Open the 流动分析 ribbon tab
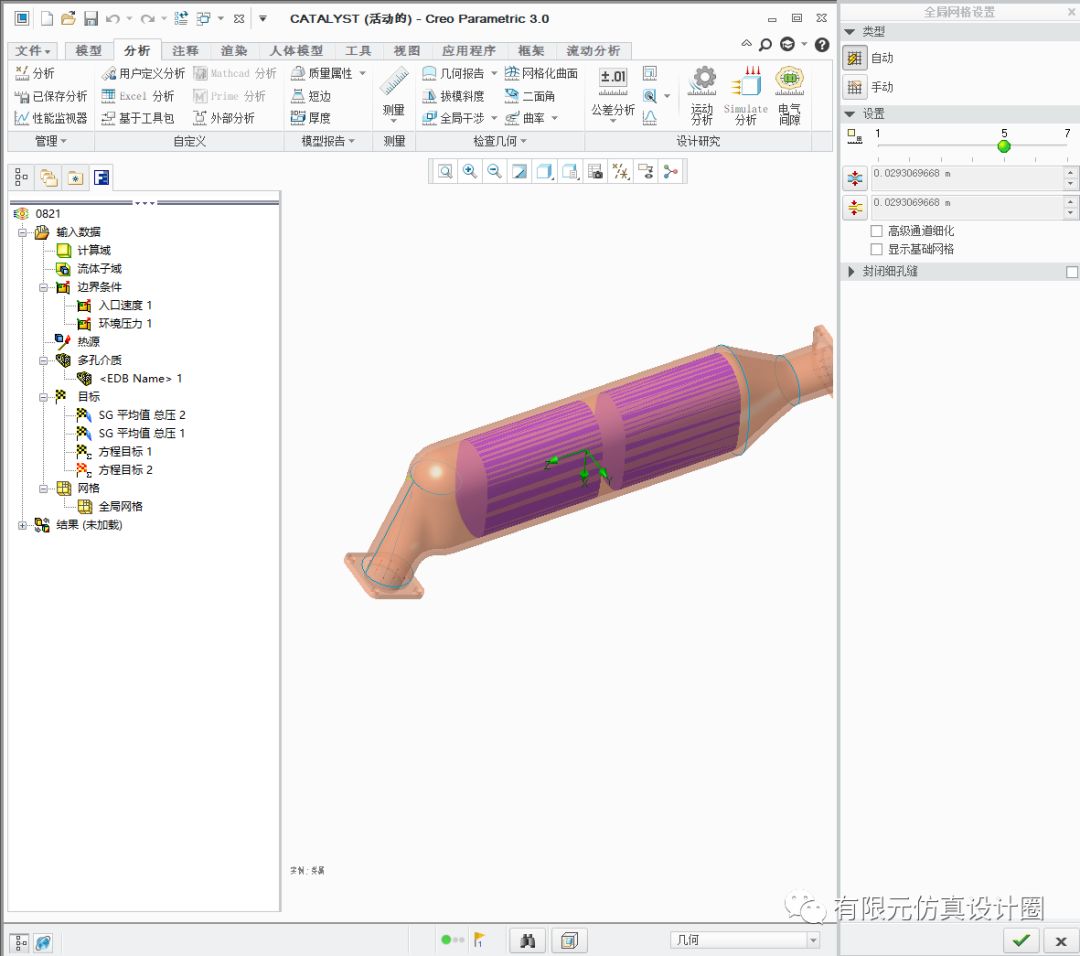Image resolution: width=1080 pixels, height=956 pixels. click(x=593, y=51)
